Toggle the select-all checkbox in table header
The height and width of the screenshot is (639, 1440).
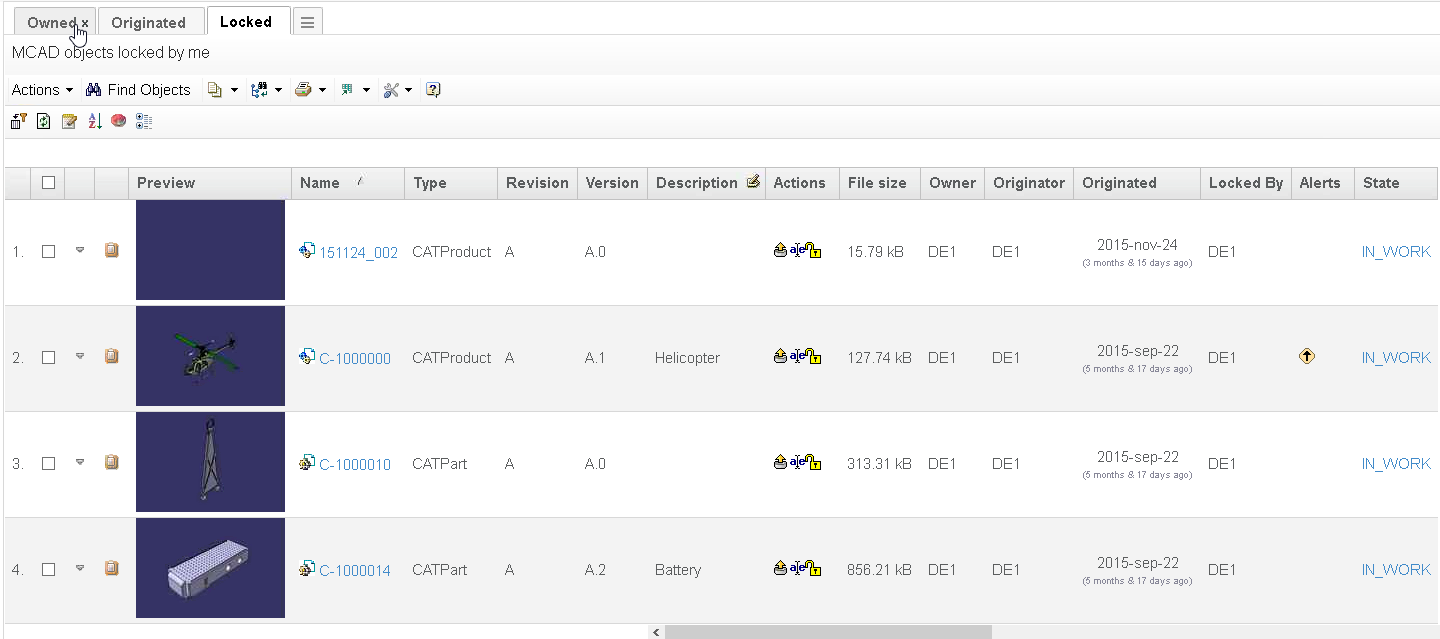pos(48,183)
